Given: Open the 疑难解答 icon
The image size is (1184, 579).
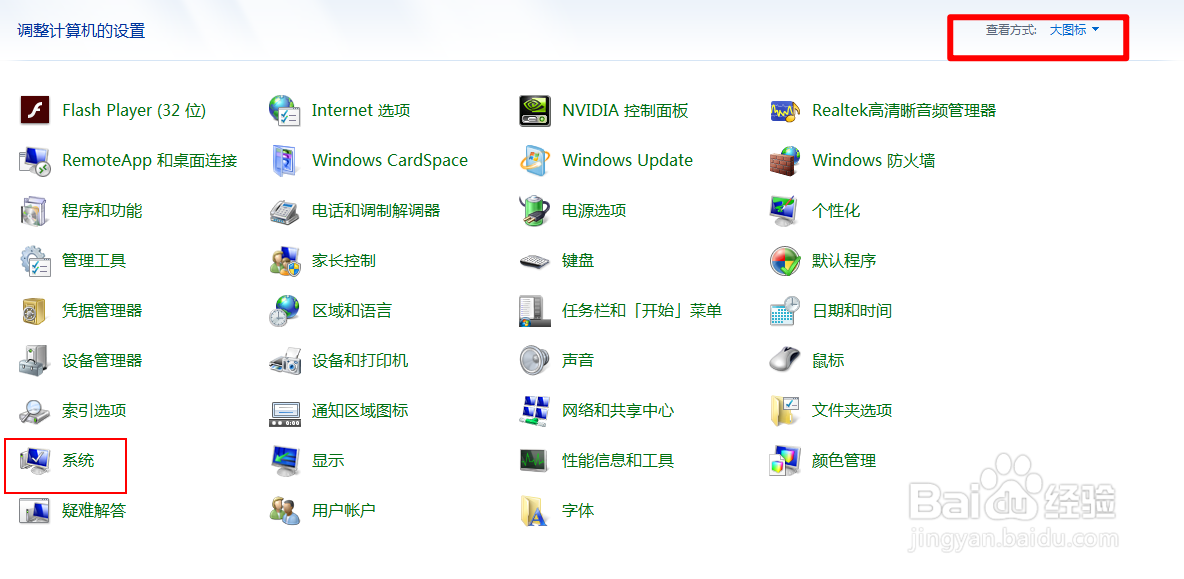Looking at the screenshot, I should (x=35, y=510).
